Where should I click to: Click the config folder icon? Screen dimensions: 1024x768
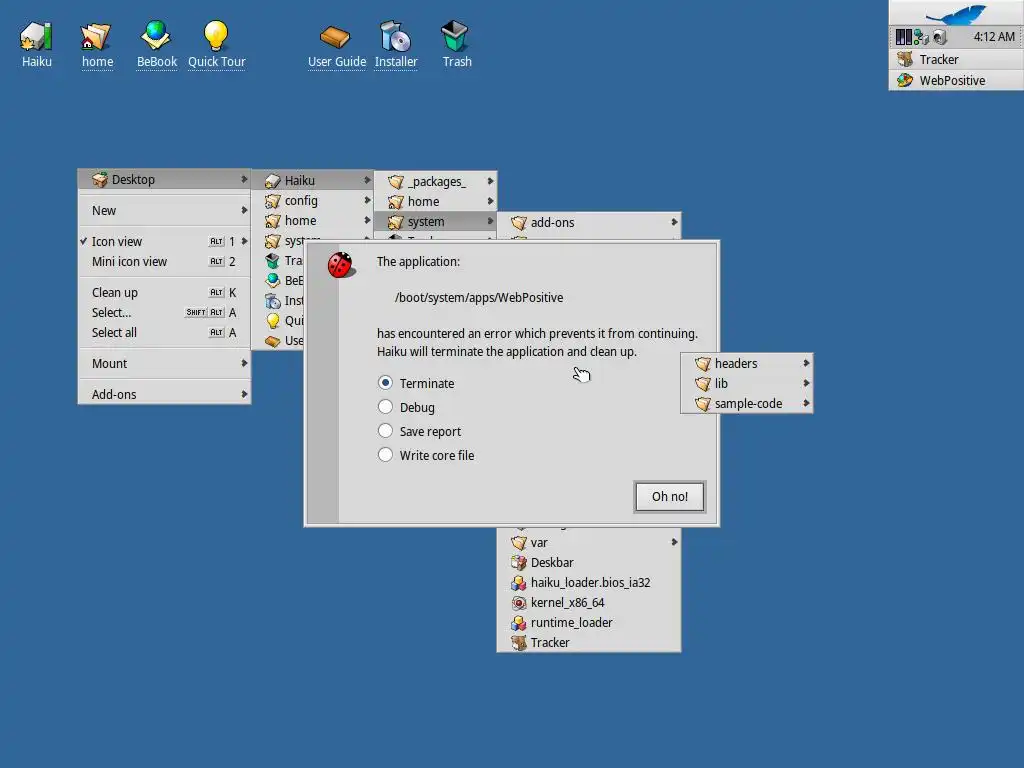(272, 200)
